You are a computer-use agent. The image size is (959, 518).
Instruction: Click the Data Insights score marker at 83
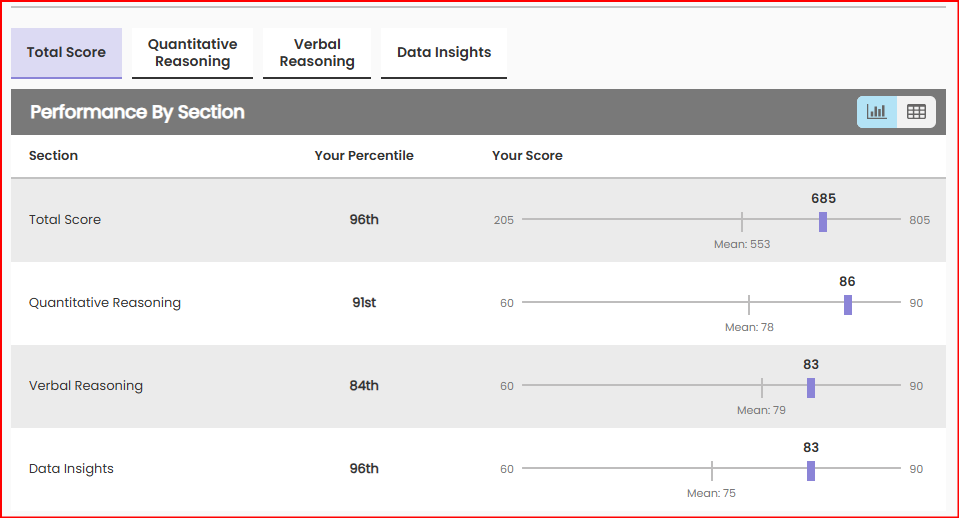click(x=811, y=470)
